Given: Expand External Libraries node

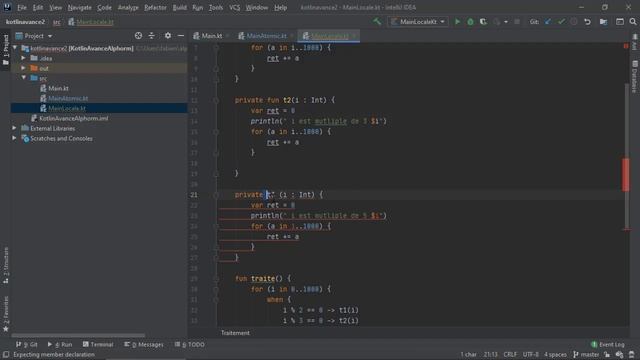Looking at the screenshot, I should [x=14, y=128].
